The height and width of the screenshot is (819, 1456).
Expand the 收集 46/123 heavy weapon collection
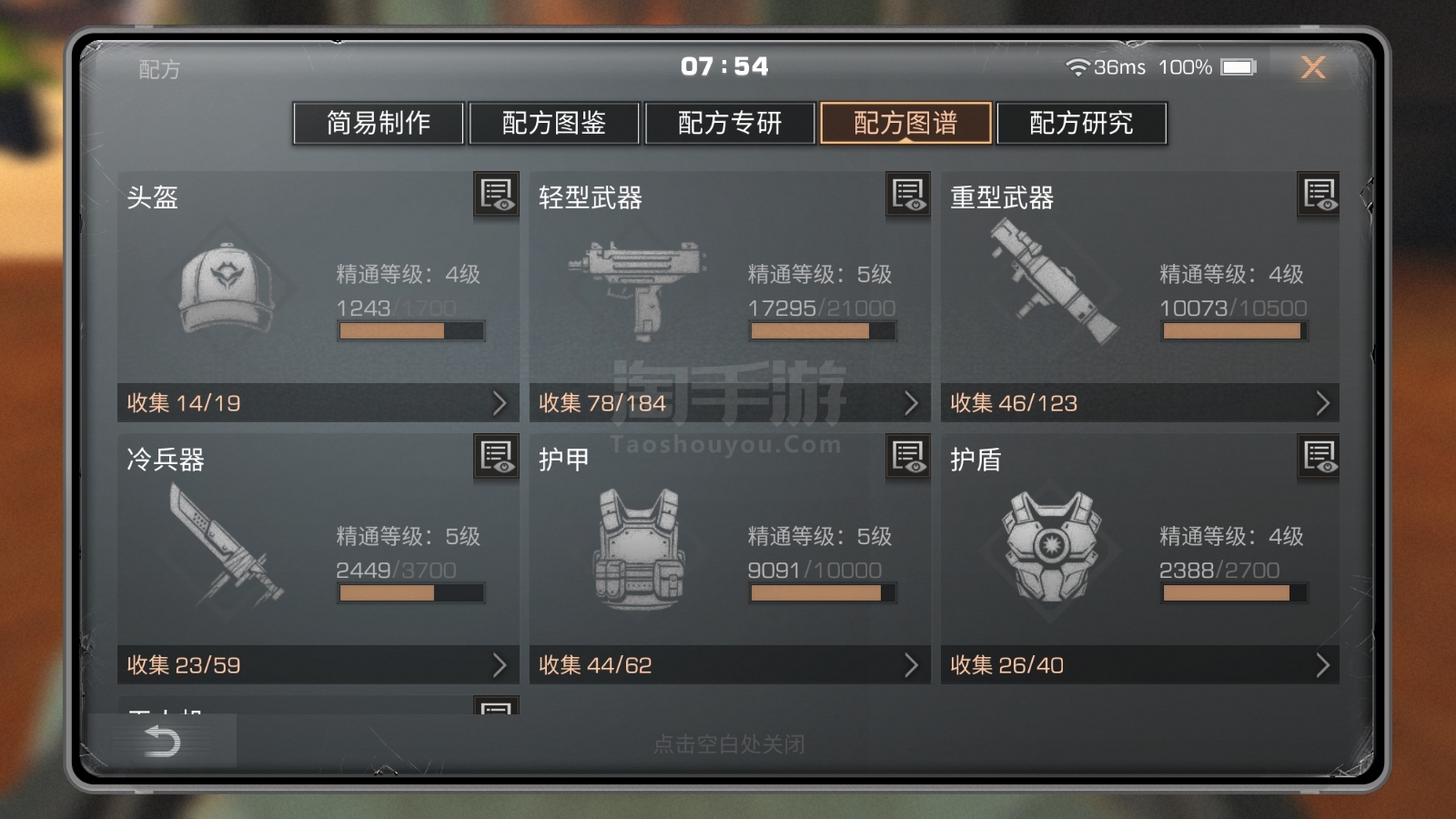tap(1140, 402)
